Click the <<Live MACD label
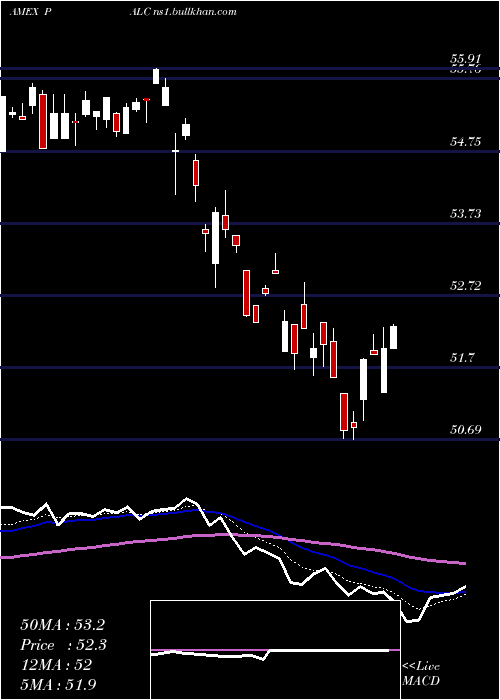This screenshot has width=500, height=700. pos(421,674)
